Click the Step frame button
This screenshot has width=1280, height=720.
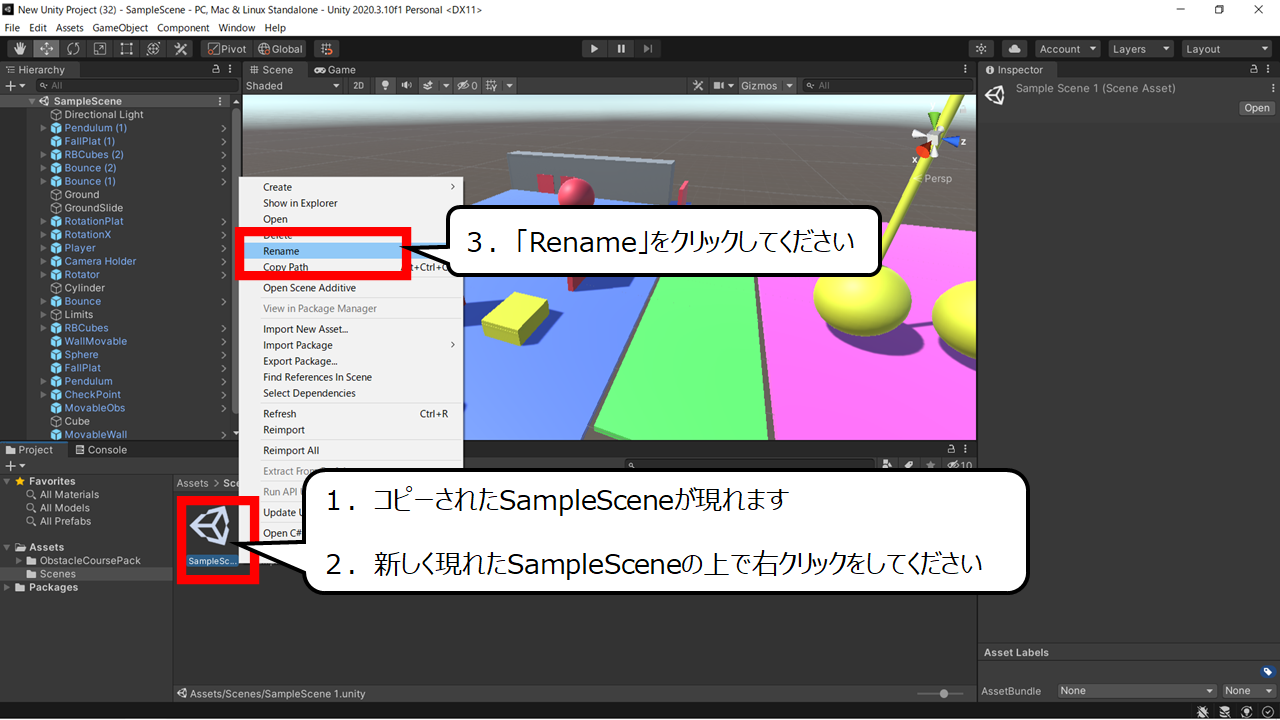648,49
